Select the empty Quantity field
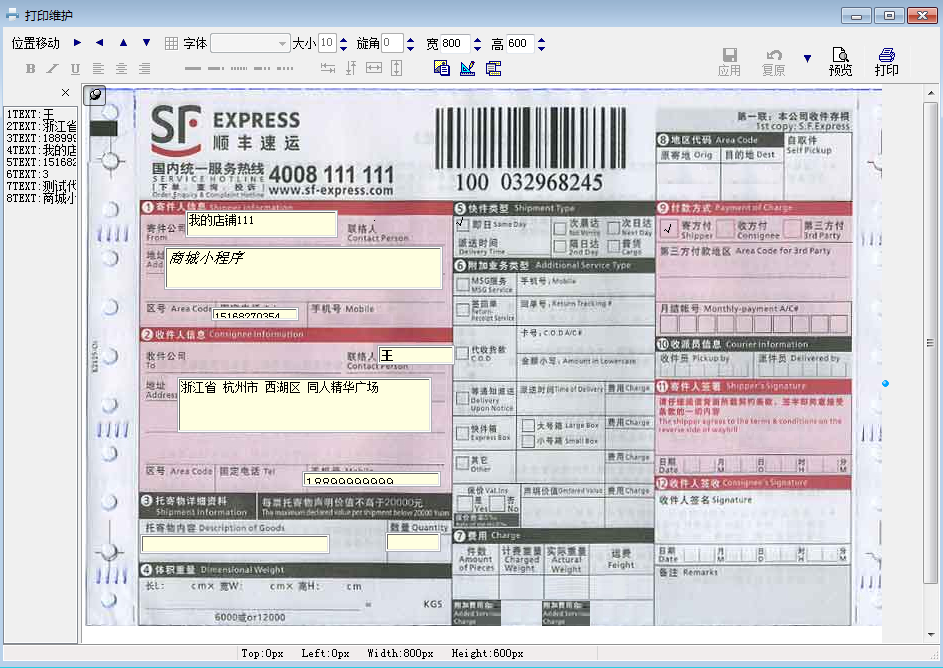This screenshot has height=668, width=943. point(413,542)
